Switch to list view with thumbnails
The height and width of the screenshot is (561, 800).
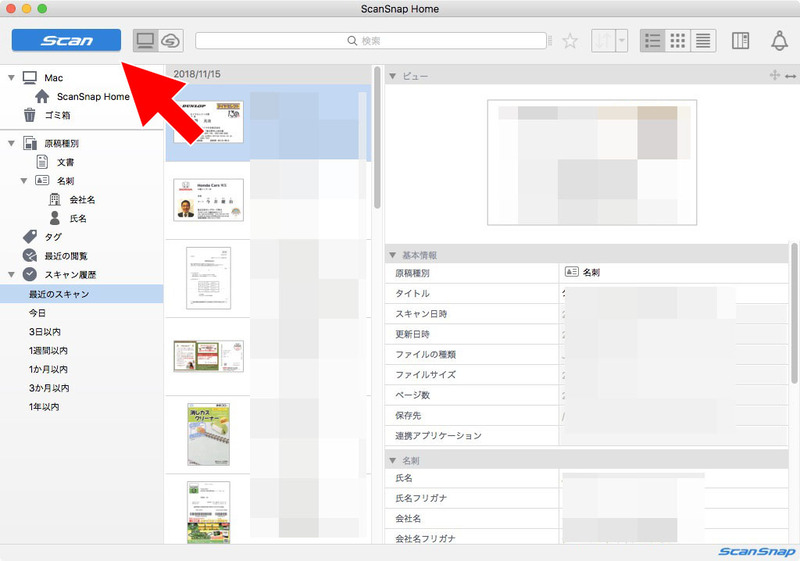tap(653, 41)
